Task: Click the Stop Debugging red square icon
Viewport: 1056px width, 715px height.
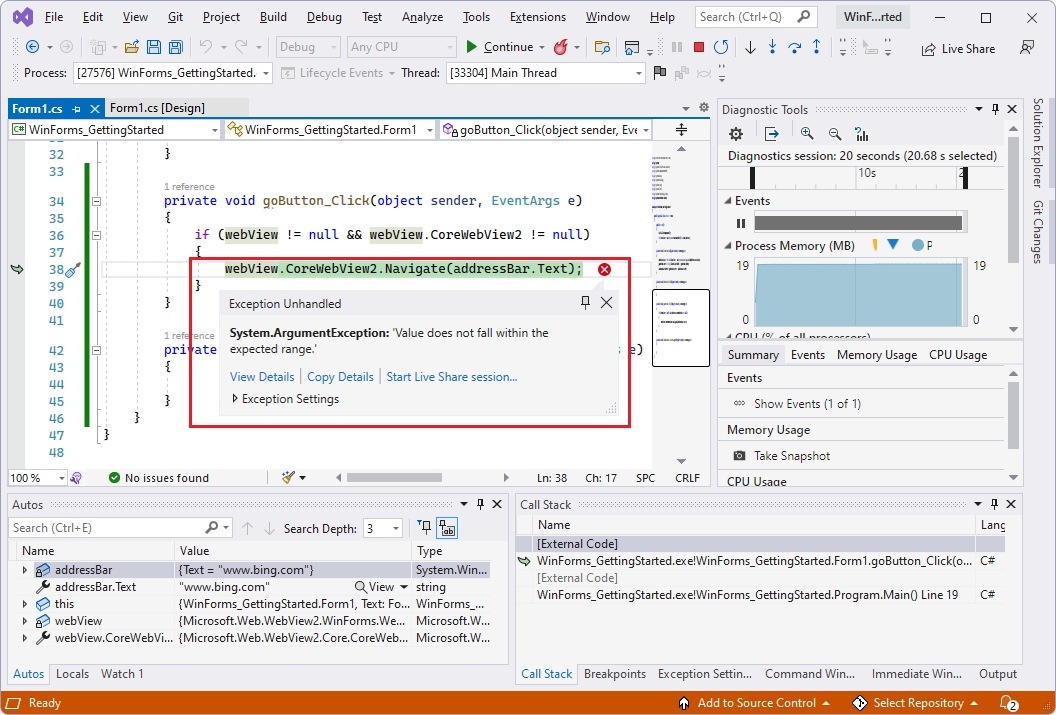Action: click(697, 46)
